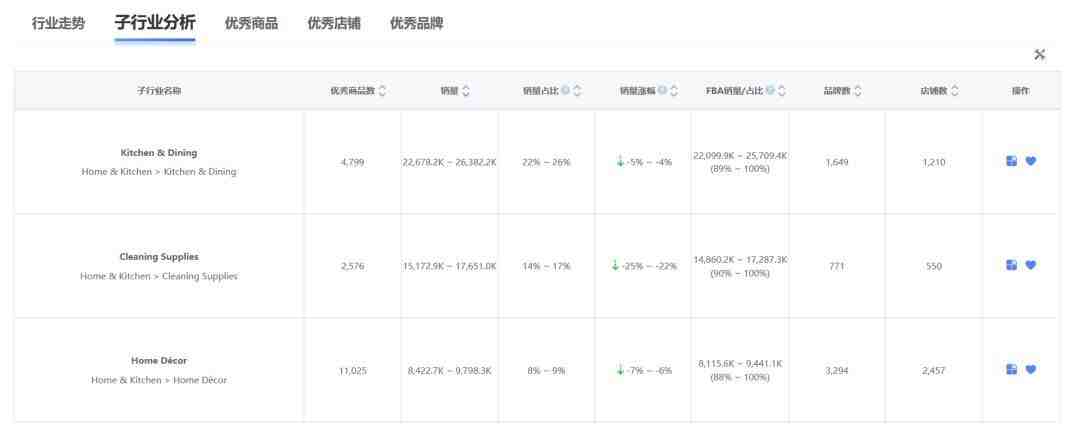The image size is (1080, 424).
Task: Click path 'Home & Kitchen > Home Décor'
Action: point(158,380)
